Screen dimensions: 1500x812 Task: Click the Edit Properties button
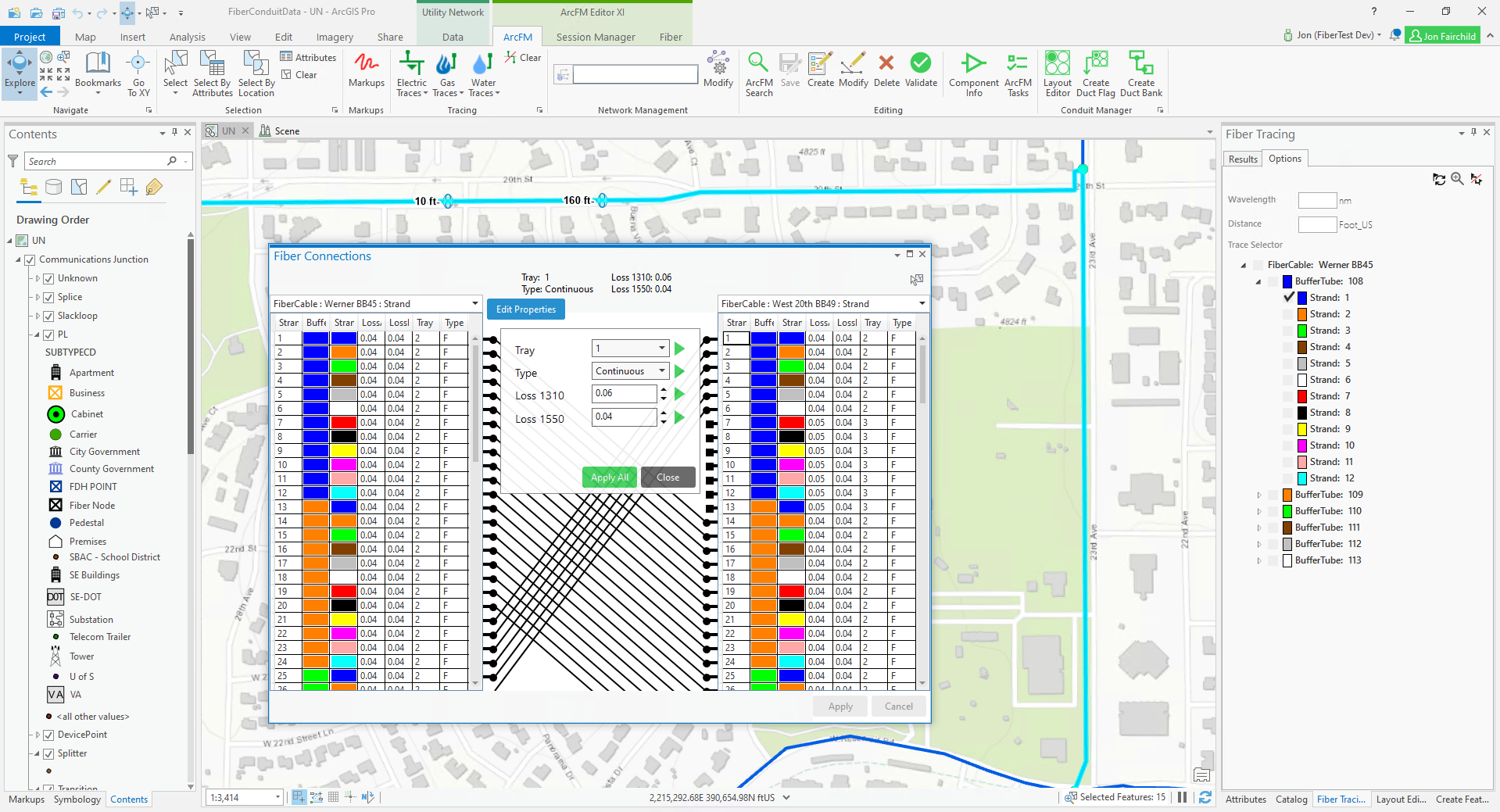(x=526, y=309)
